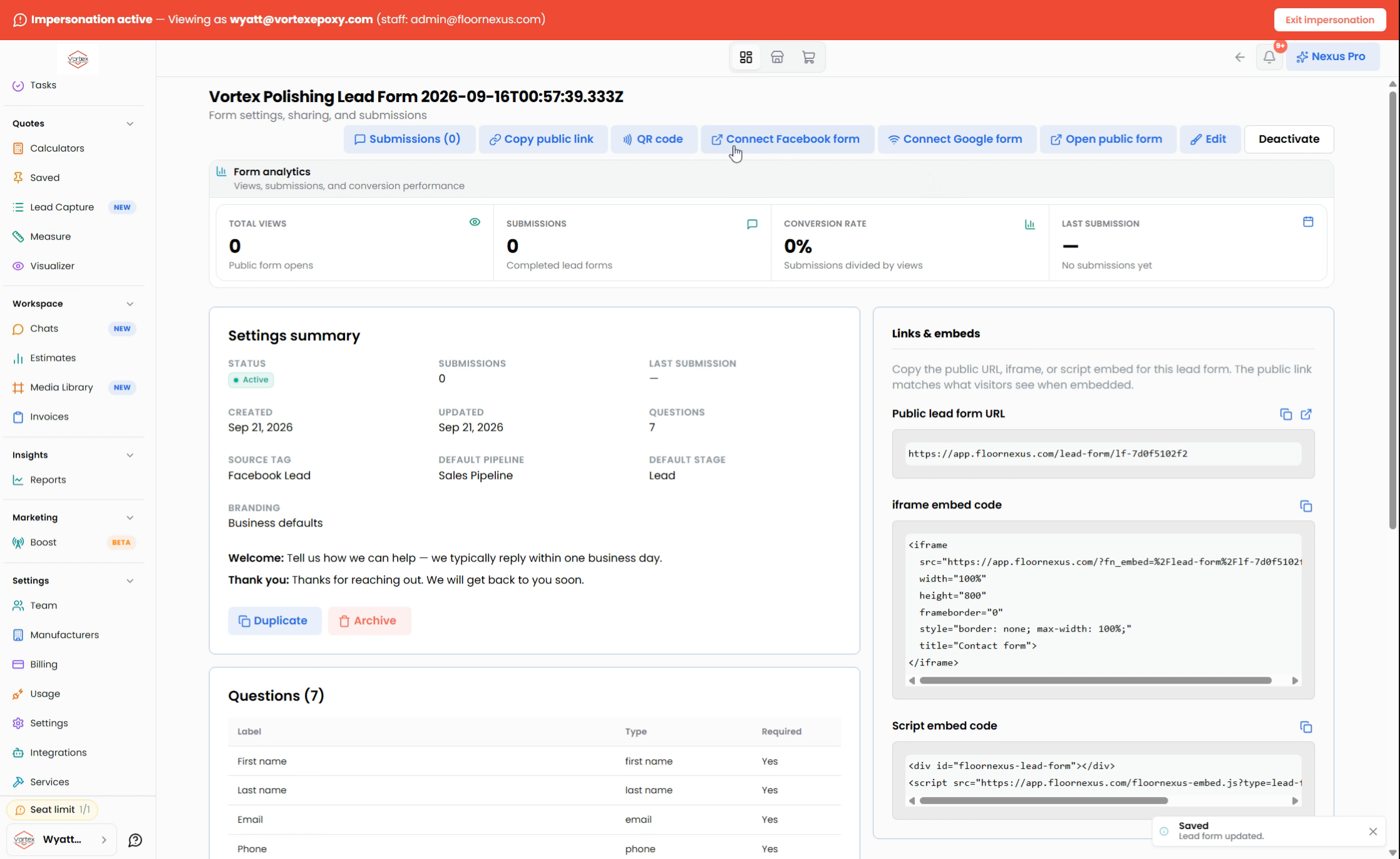Duplicate this lead form
This screenshot has width=1400, height=859.
274,620
